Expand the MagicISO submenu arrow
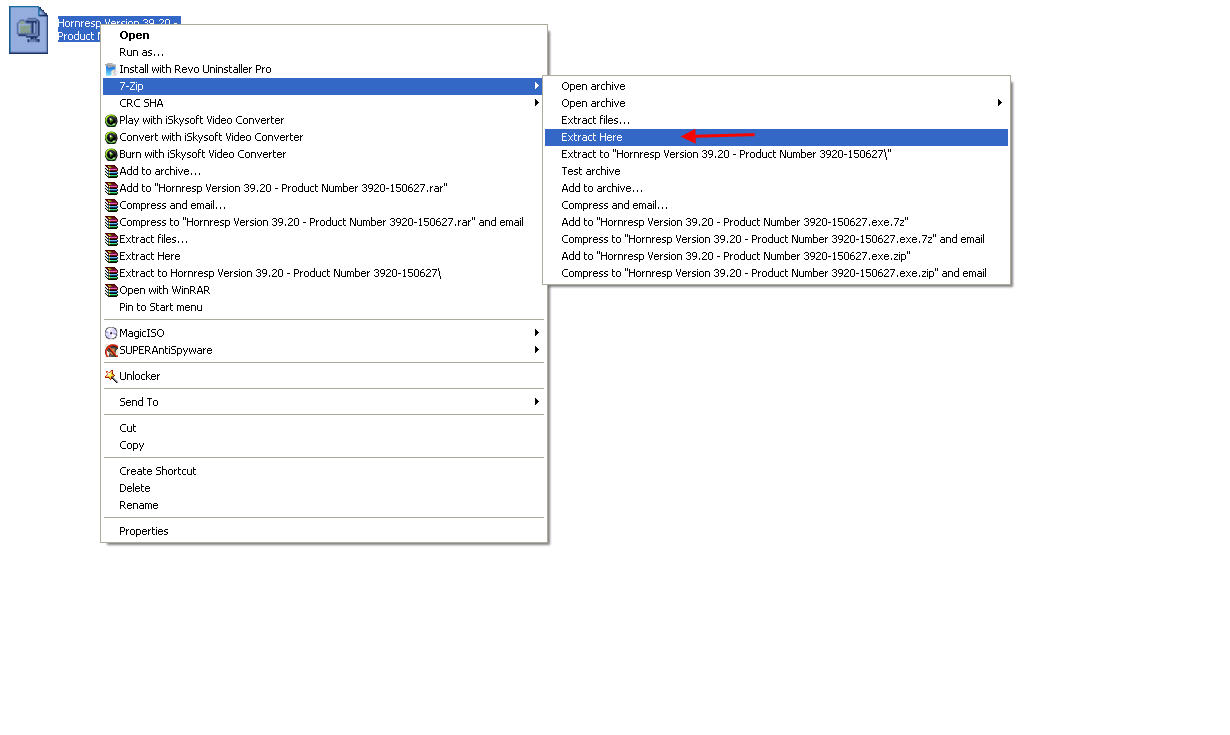Screen dimensions: 1230x735 (x=537, y=333)
